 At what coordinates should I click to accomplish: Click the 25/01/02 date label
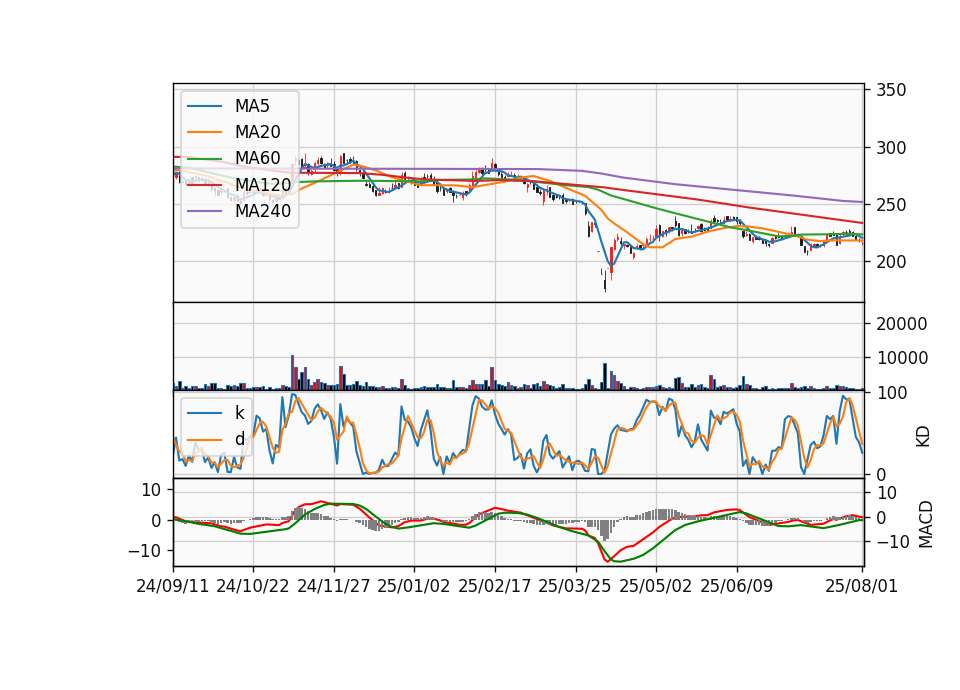(x=414, y=586)
